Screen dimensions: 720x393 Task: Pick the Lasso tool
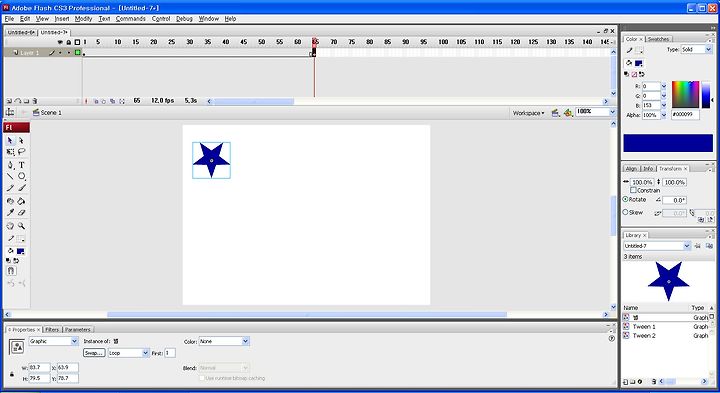point(21,152)
